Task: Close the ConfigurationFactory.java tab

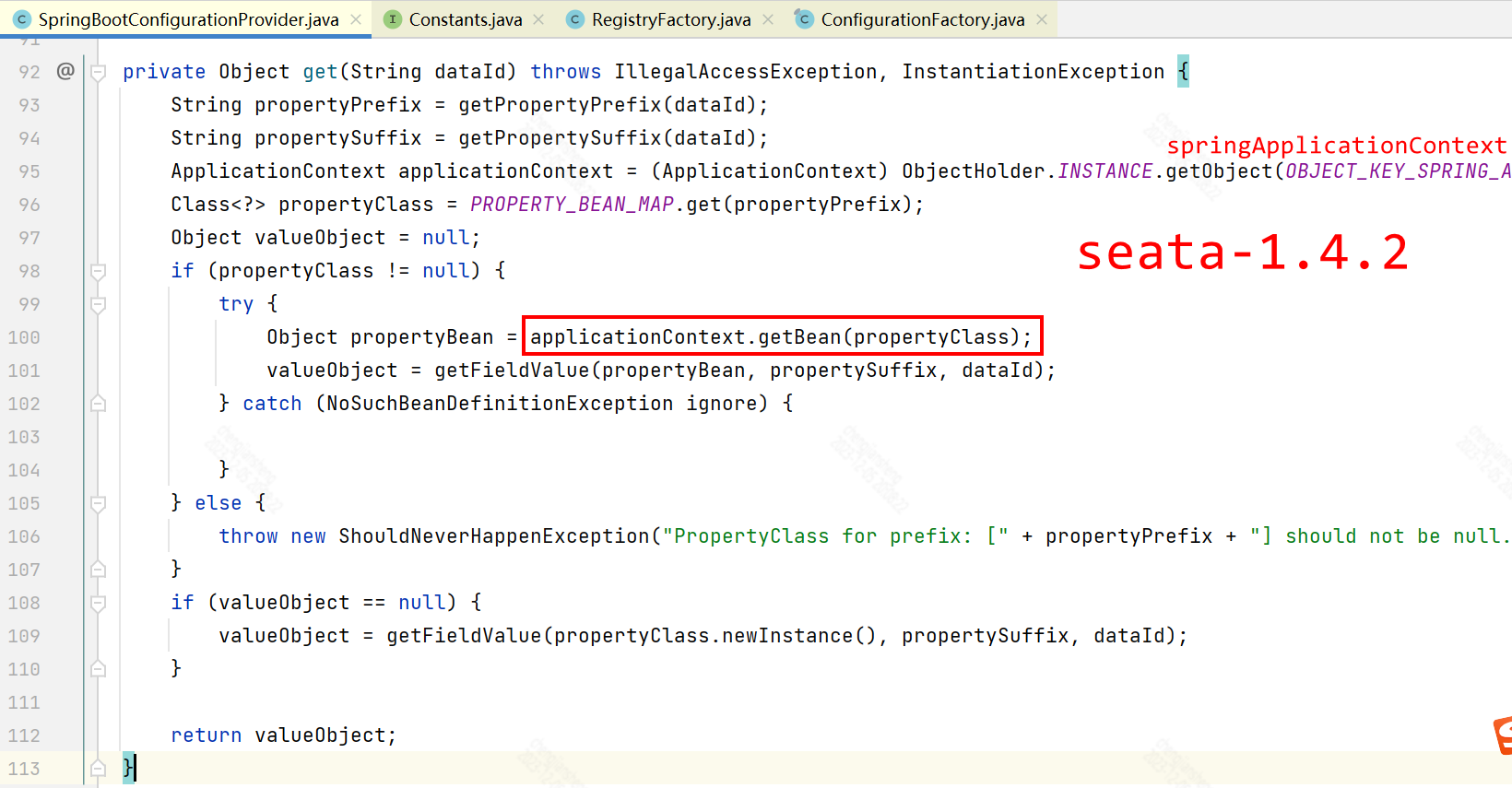Action: point(1042,19)
